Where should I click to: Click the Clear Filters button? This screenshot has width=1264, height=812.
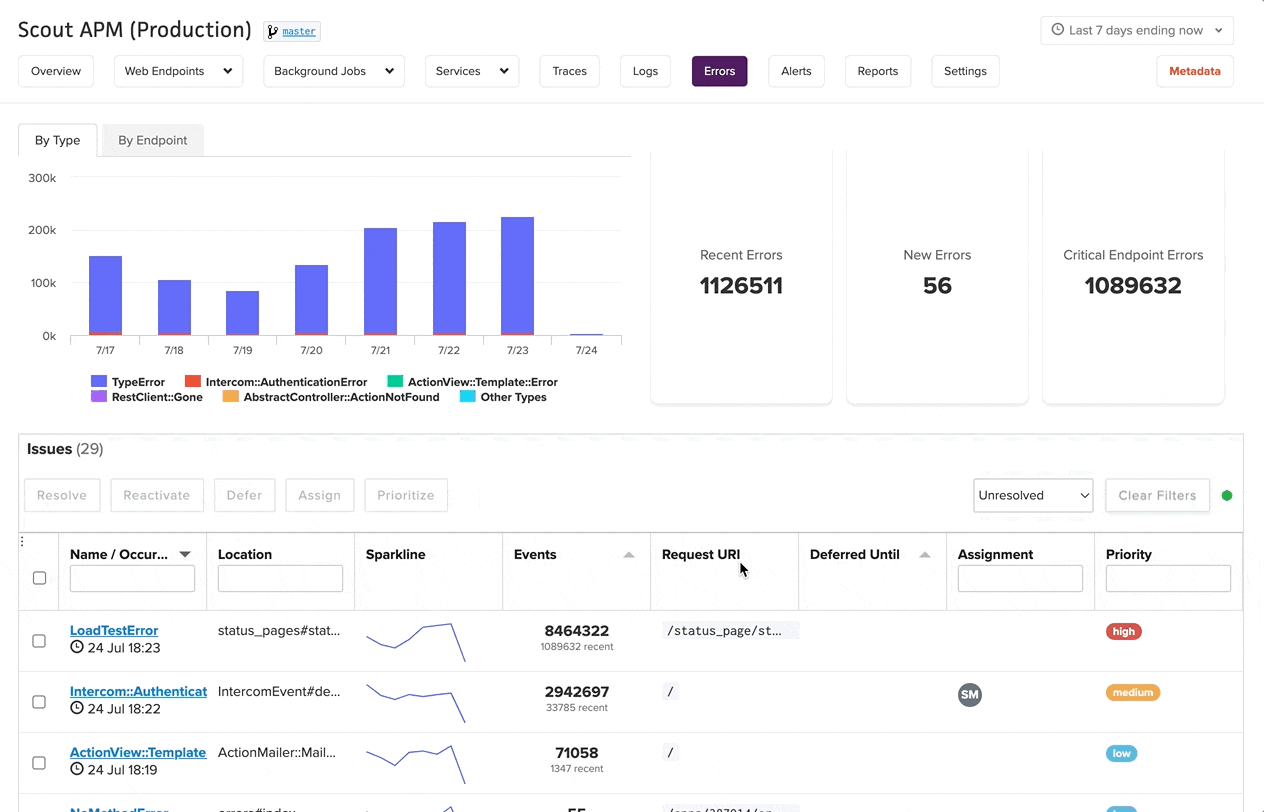click(1157, 495)
